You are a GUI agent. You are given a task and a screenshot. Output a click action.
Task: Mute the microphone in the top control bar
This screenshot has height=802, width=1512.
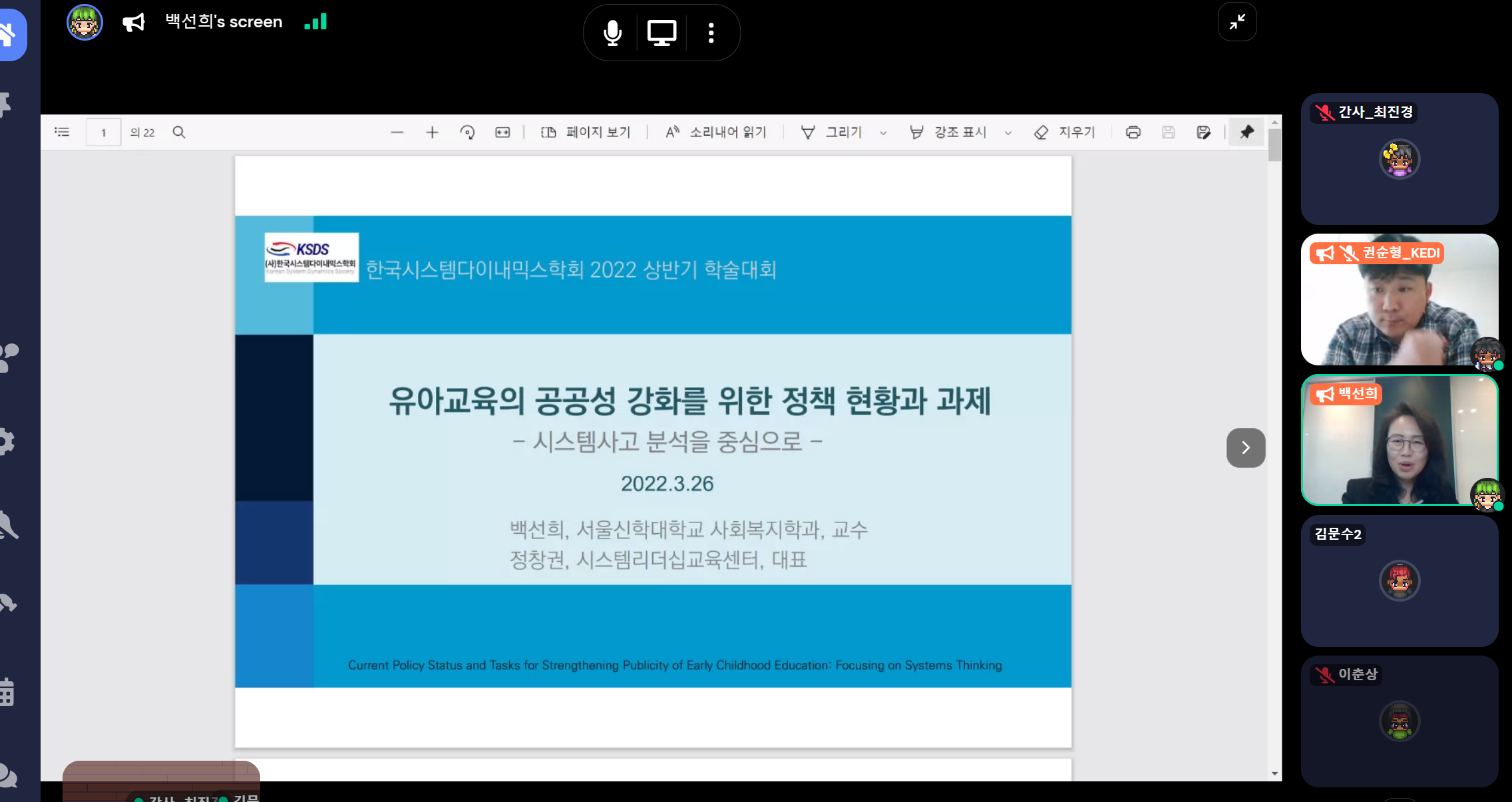[612, 32]
